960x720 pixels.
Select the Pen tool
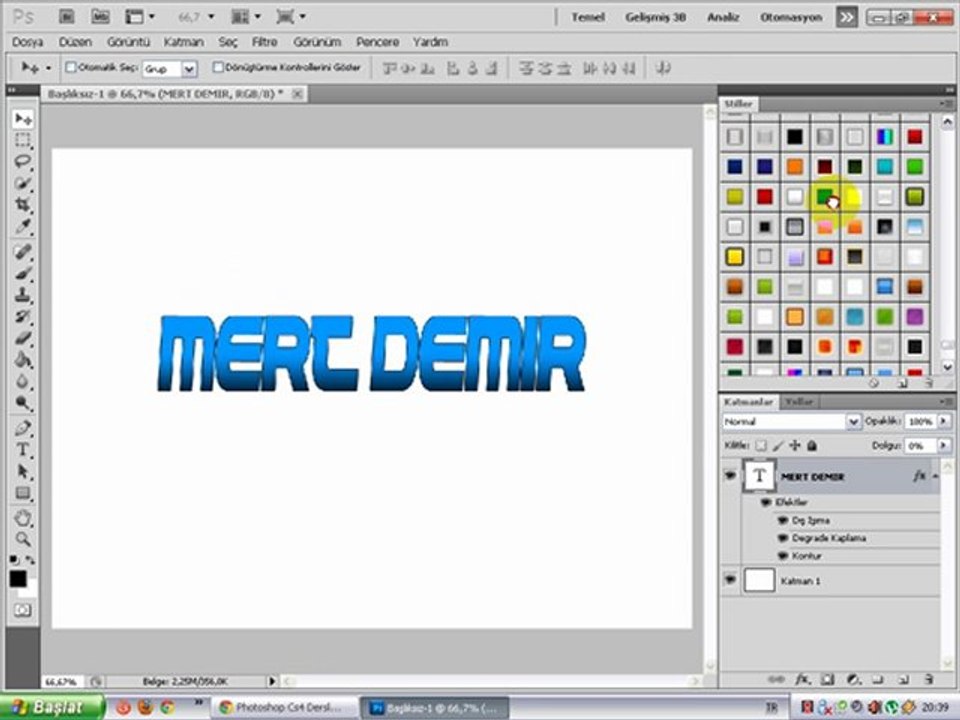coord(23,428)
